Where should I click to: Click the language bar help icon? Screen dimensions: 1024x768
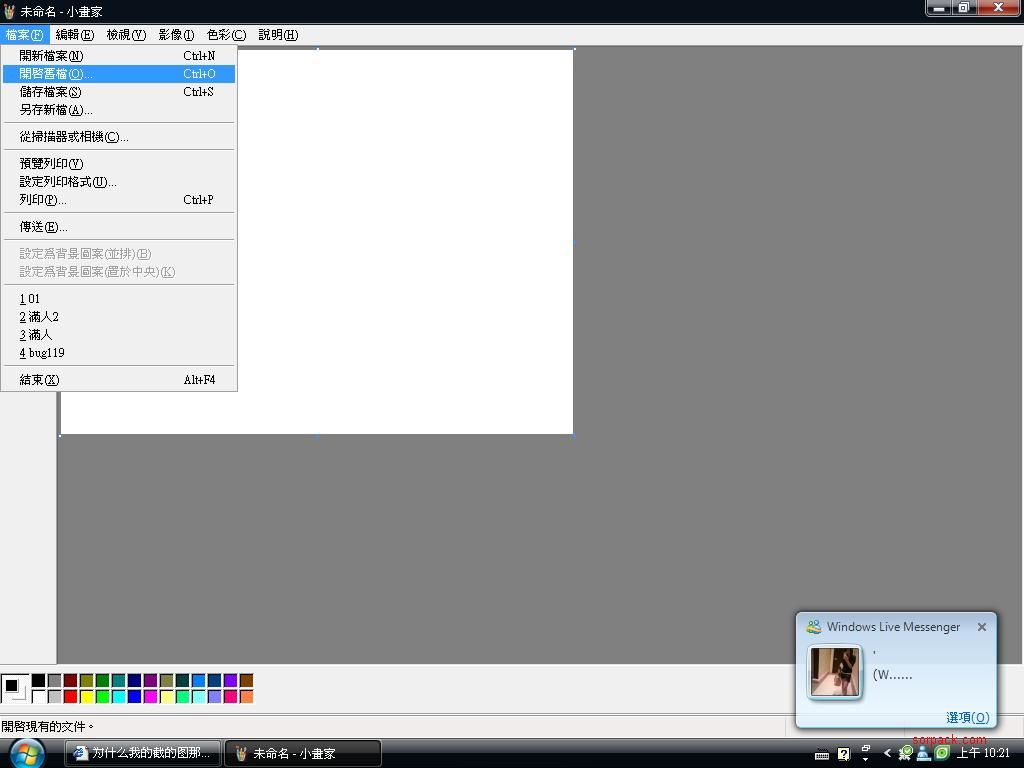pos(844,754)
